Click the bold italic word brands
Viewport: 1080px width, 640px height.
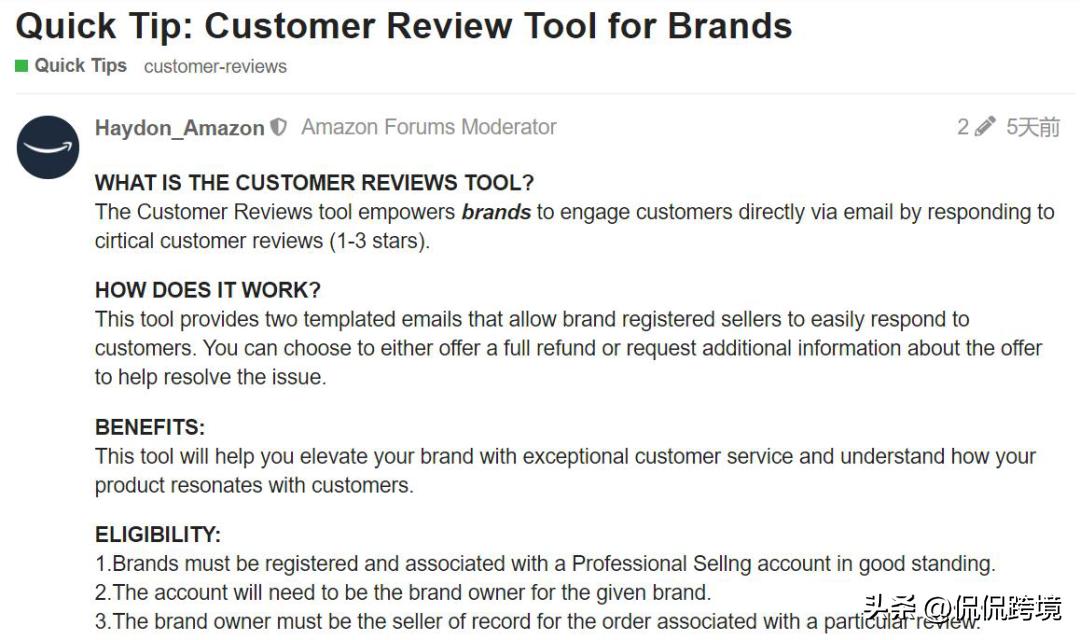[496, 212]
